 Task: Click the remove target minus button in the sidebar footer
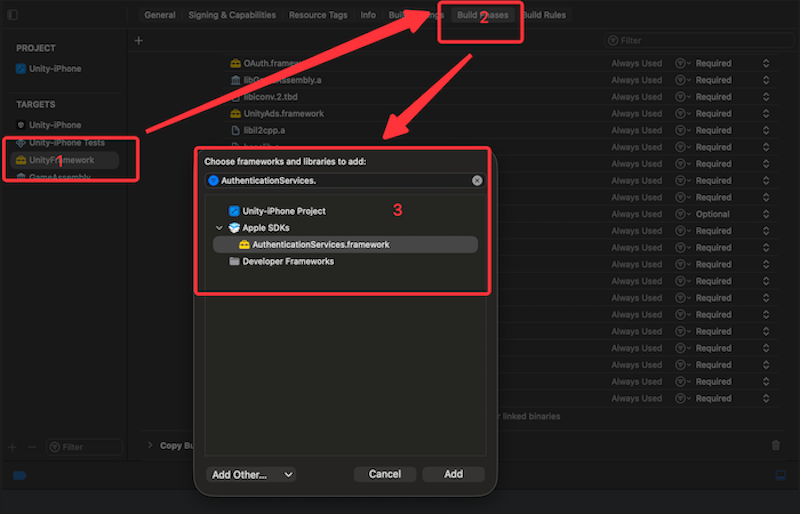pyautogui.click(x=31, y=447)
